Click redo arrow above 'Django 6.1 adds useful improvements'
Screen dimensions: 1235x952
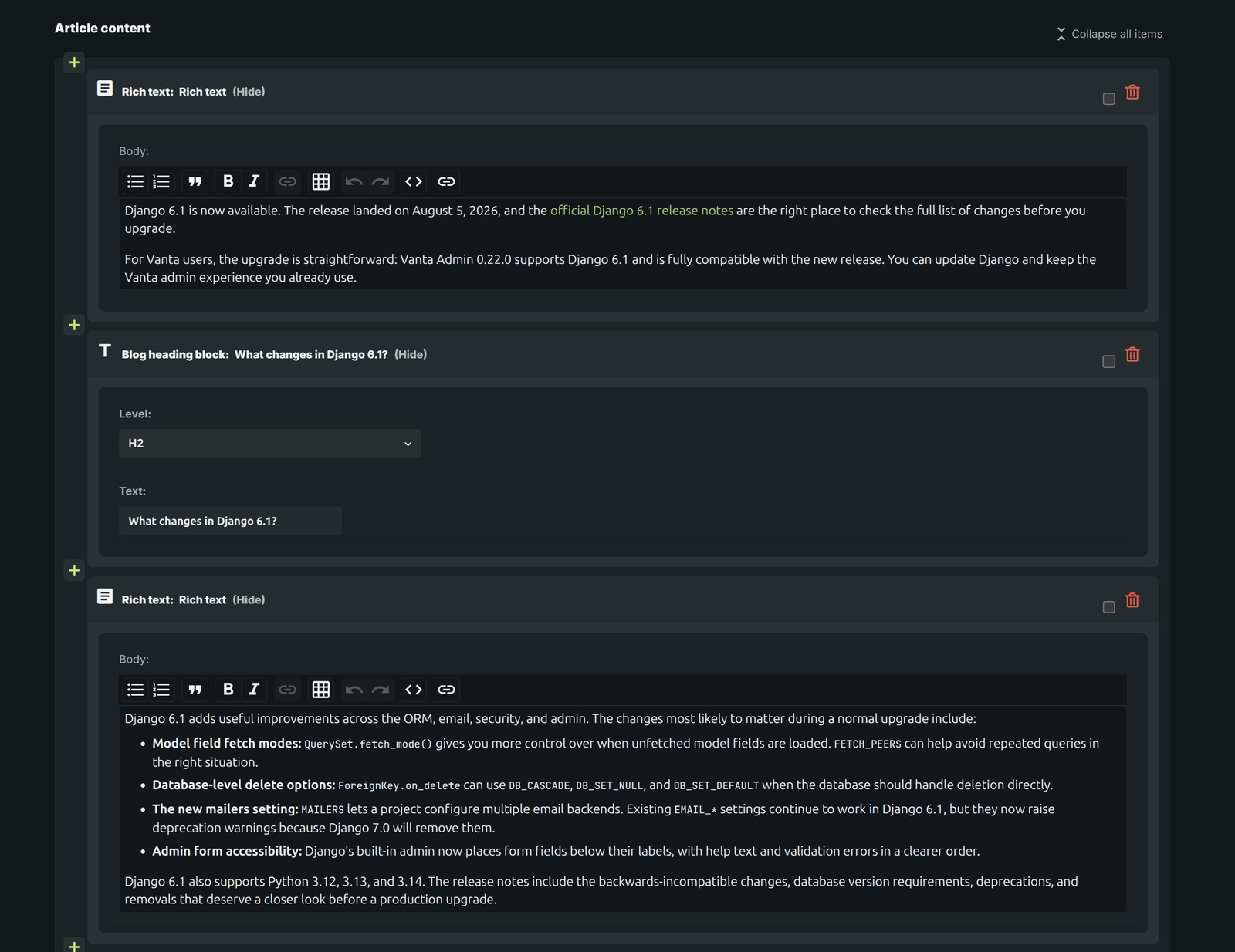[381, 690]
